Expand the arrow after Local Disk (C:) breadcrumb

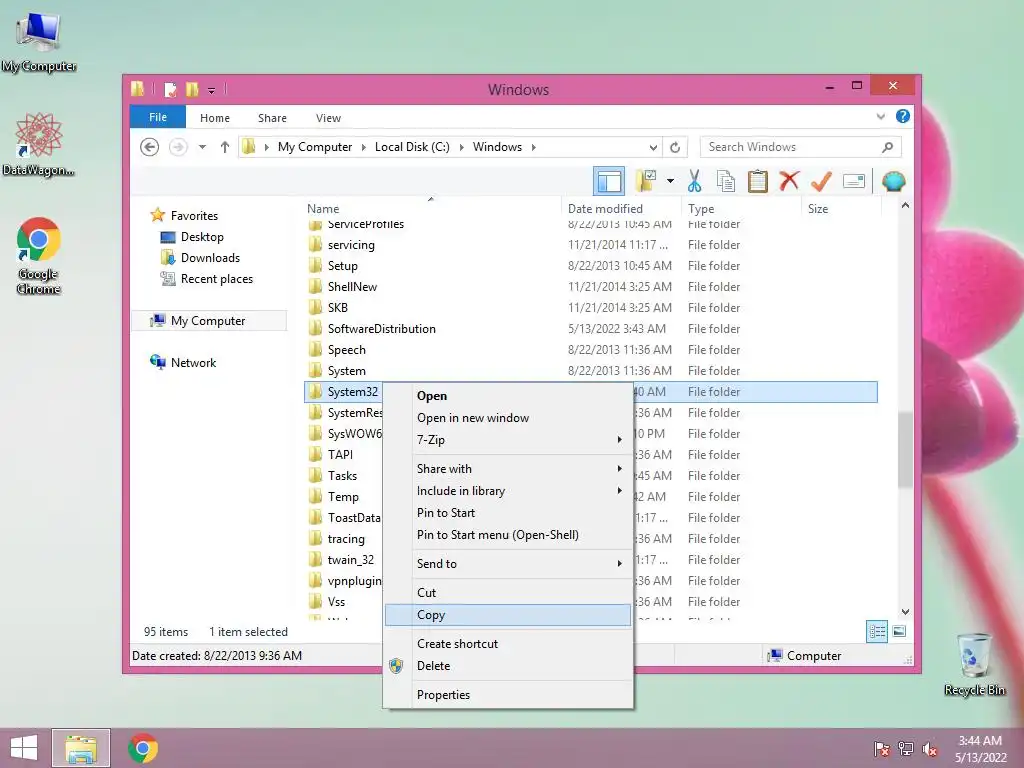pos(462,147)
